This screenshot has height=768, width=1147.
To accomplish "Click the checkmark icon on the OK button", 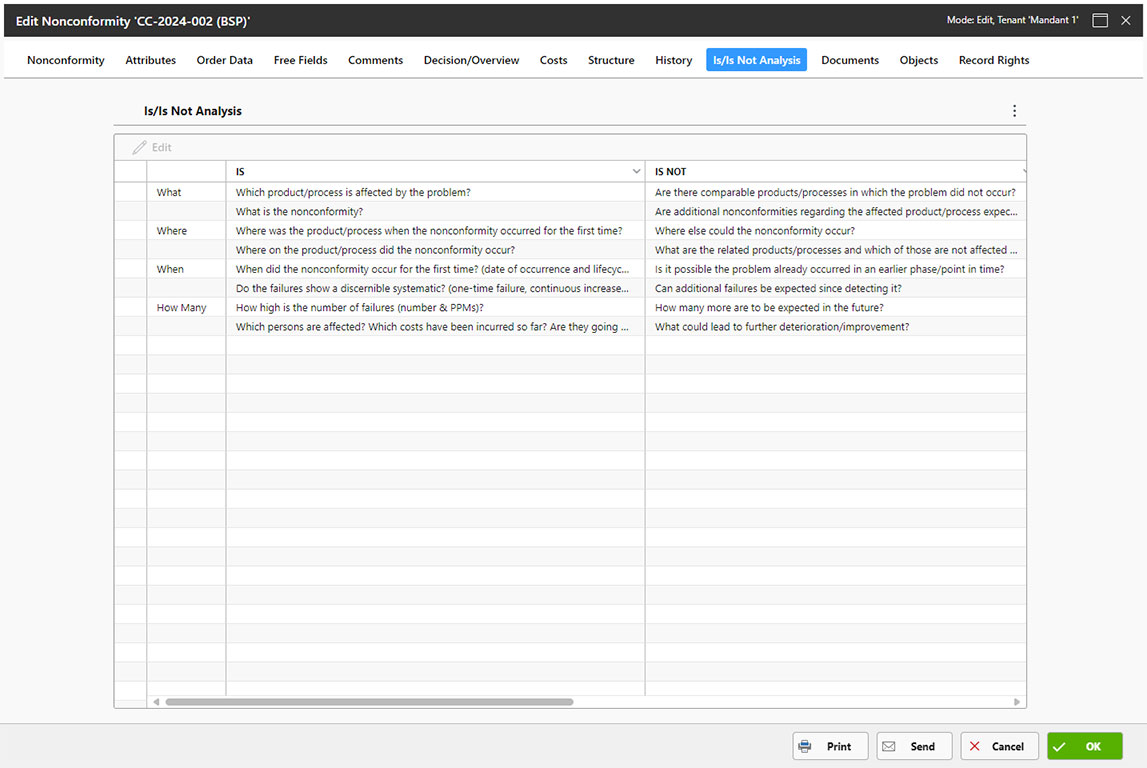I will 1059,746.
